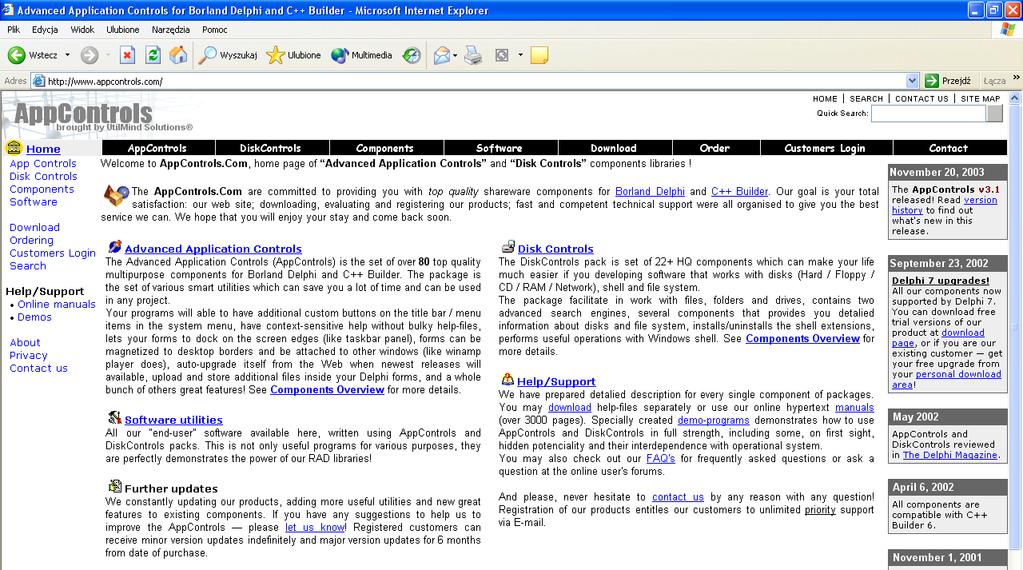
Task: Click the Quick Search input field
Action: click(x=928, y=113)
